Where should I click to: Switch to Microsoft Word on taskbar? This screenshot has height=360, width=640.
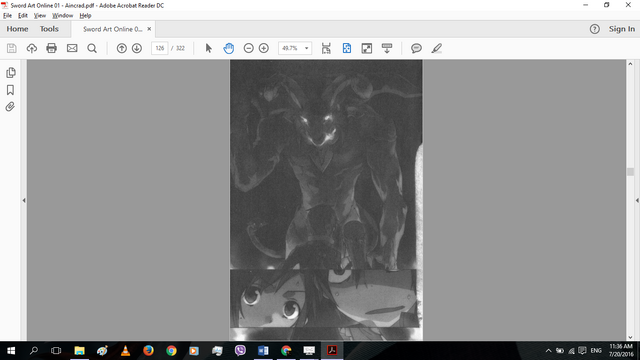(263, 351)
